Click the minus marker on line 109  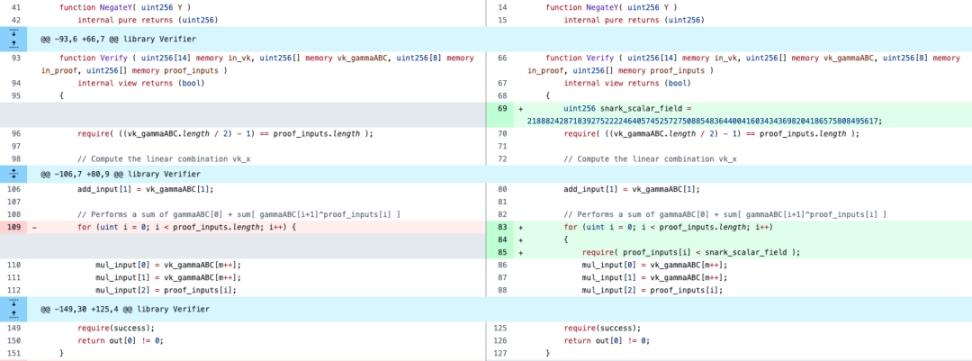(x=34, y=228)
